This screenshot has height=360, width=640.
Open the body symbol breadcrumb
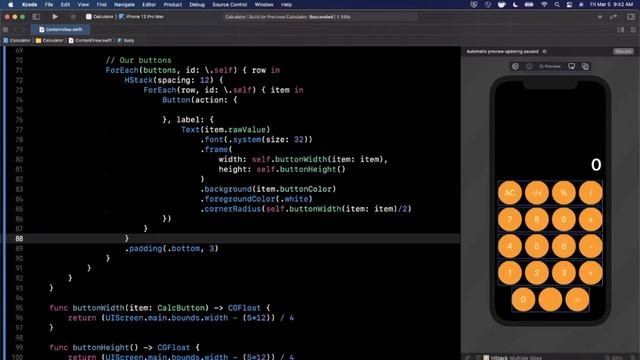tap(126, 40)
